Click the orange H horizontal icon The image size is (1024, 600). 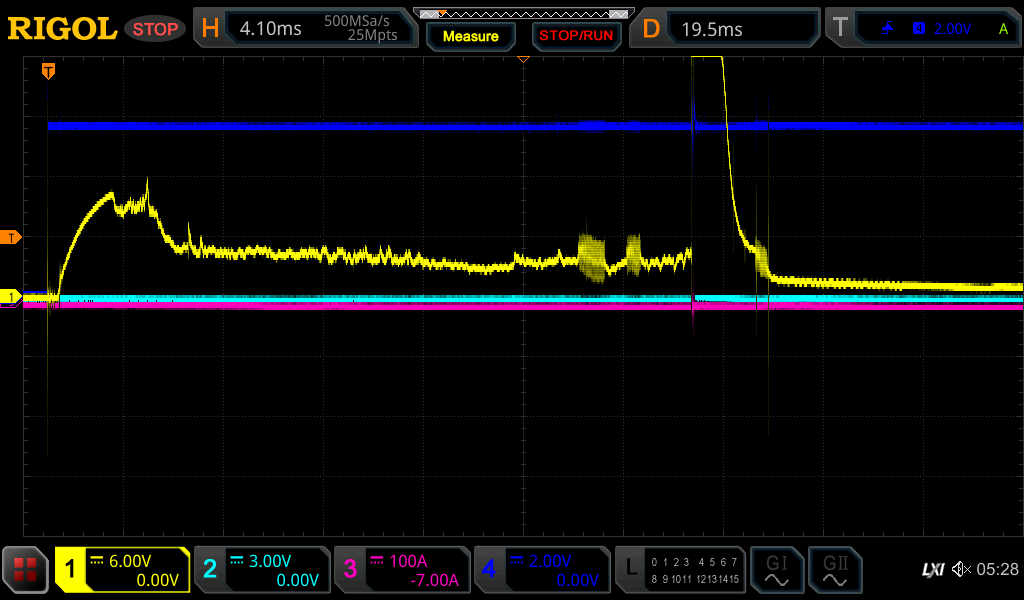pyautogui.click(x=210, y=29)
